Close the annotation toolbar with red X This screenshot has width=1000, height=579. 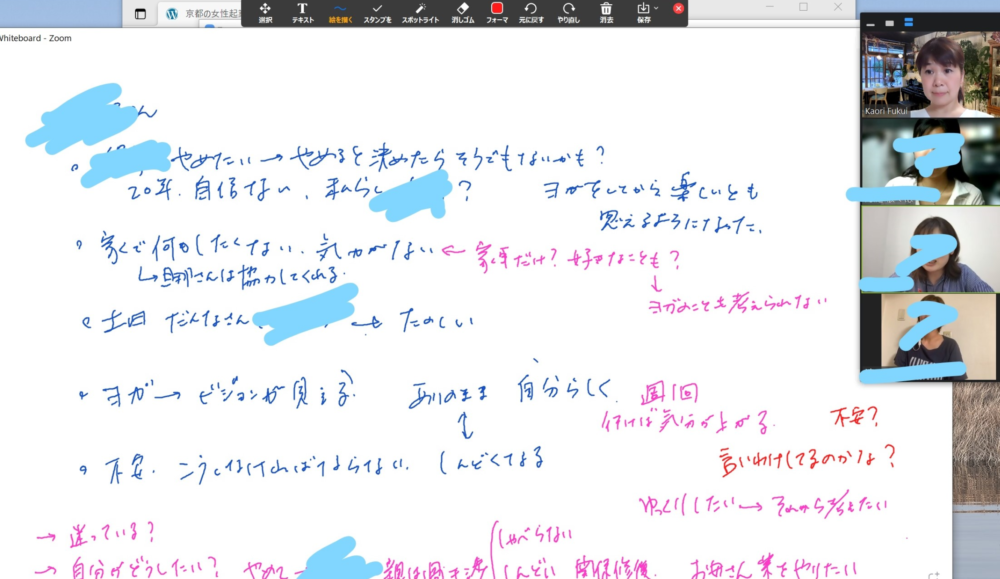coord(679,8)
